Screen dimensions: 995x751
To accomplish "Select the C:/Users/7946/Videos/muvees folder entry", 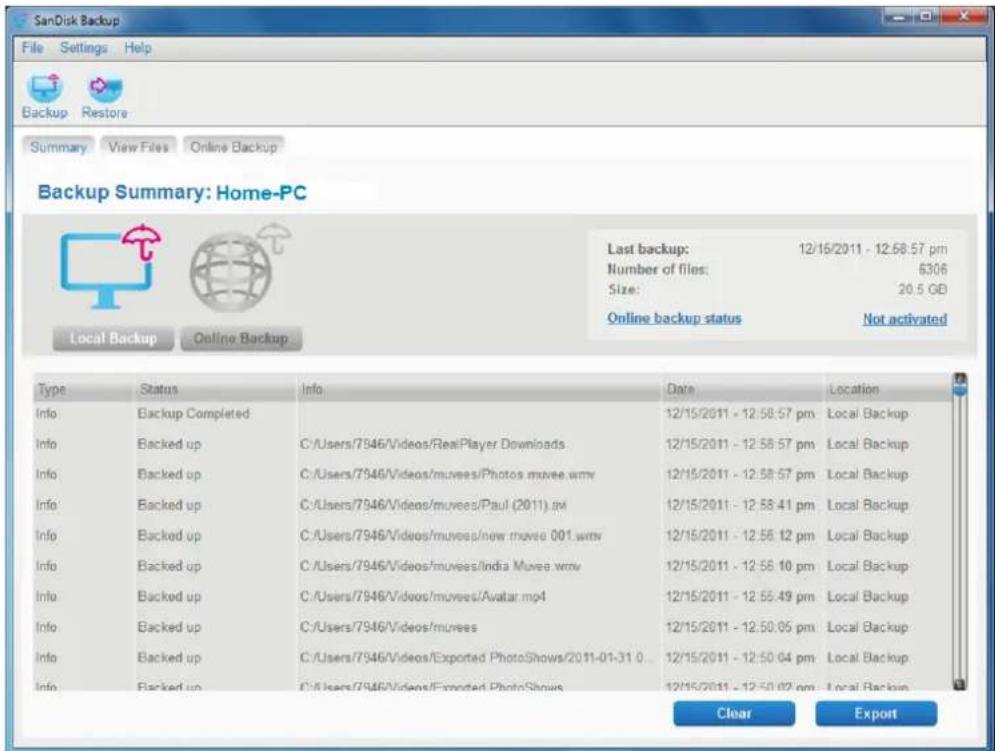I will 388,627.
